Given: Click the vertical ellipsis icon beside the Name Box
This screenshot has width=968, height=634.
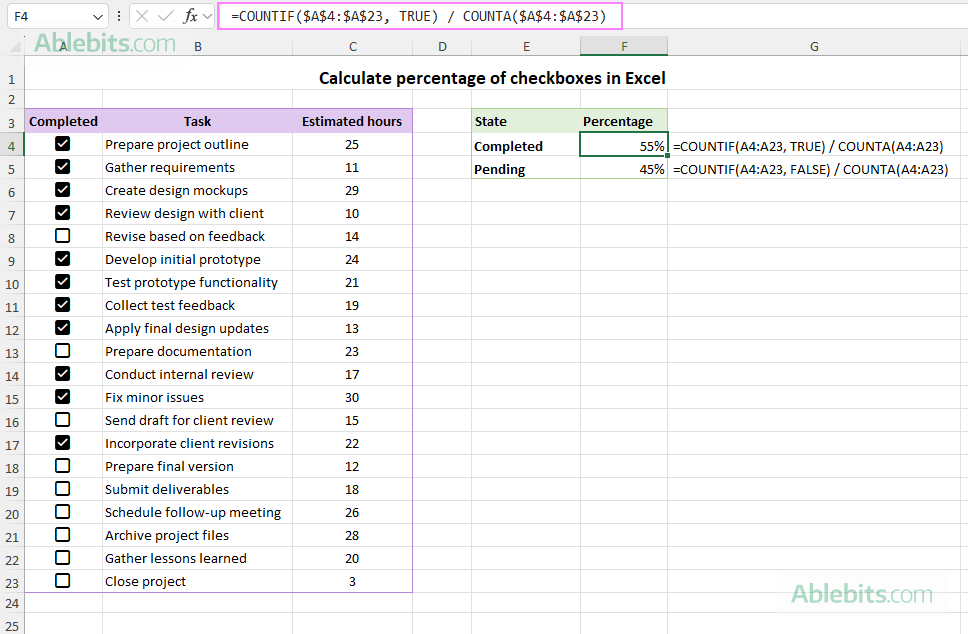Looking at the screenshot, I should [x=119, y=16].
